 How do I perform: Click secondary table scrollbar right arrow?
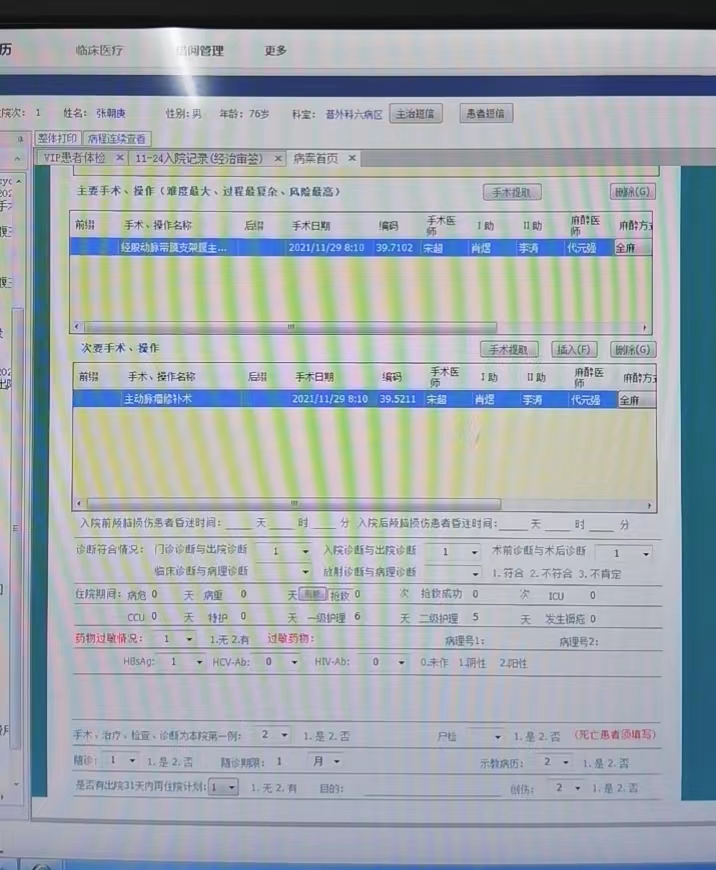pos(649,505)
